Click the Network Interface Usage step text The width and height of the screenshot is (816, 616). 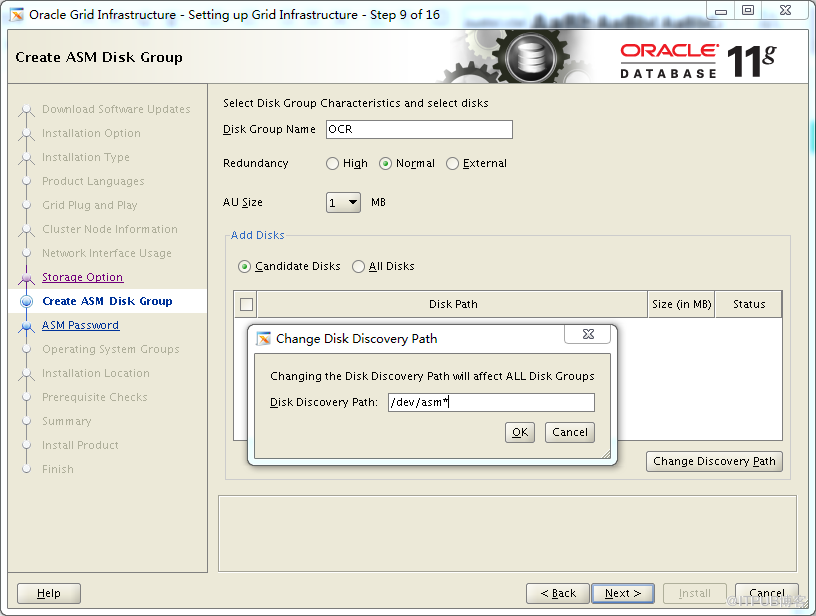click(107, 253)
